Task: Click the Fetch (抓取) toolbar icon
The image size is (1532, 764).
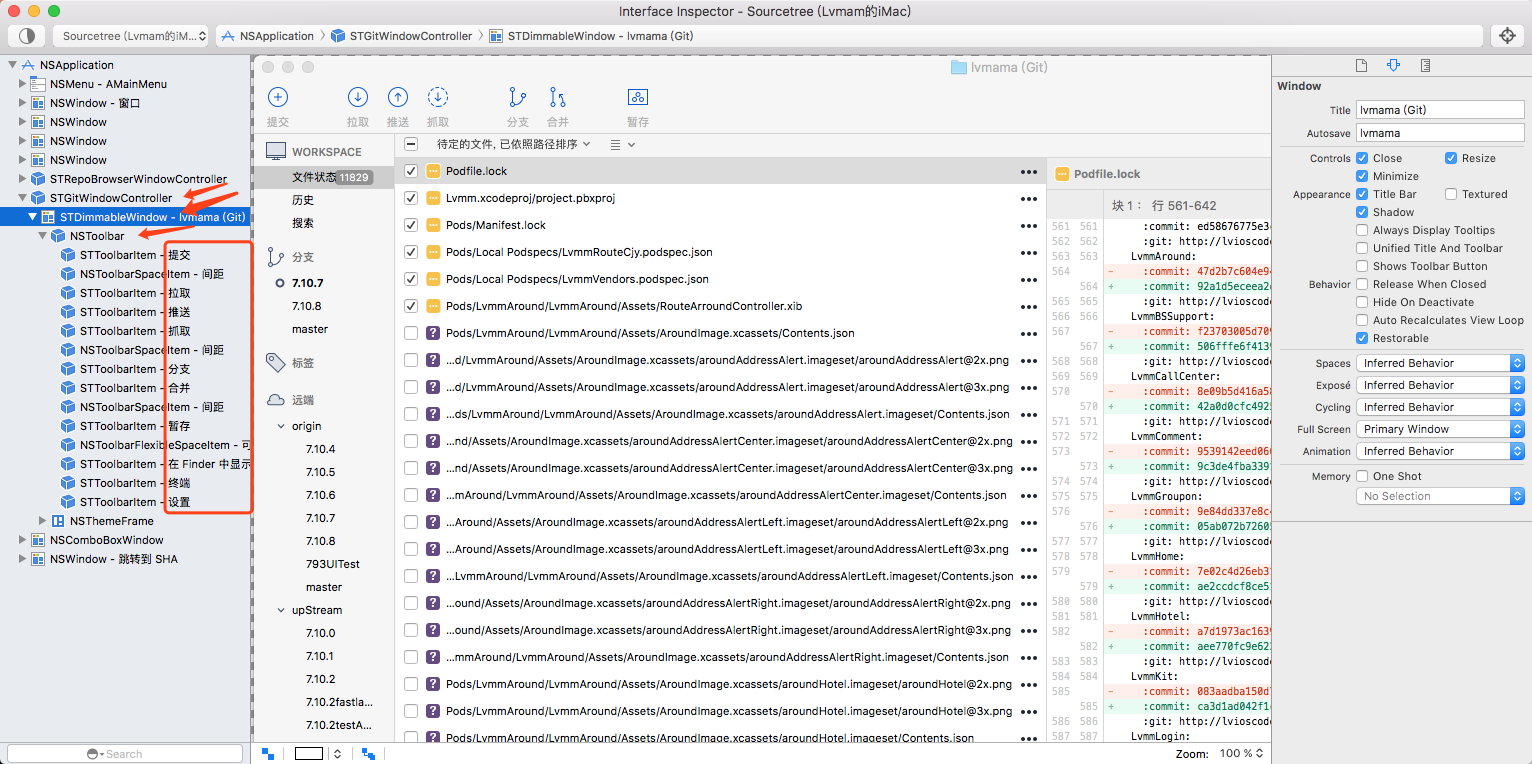Action: (x=438, y=97)
